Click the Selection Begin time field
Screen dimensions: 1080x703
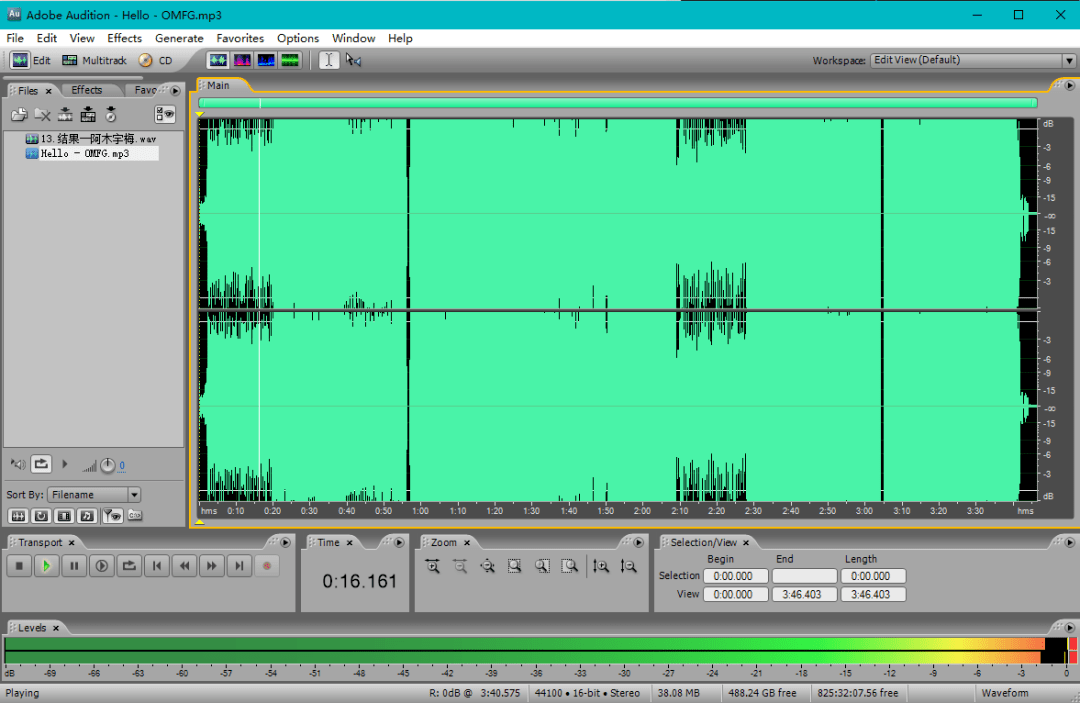pyautogui.click(x=735, y=576)
